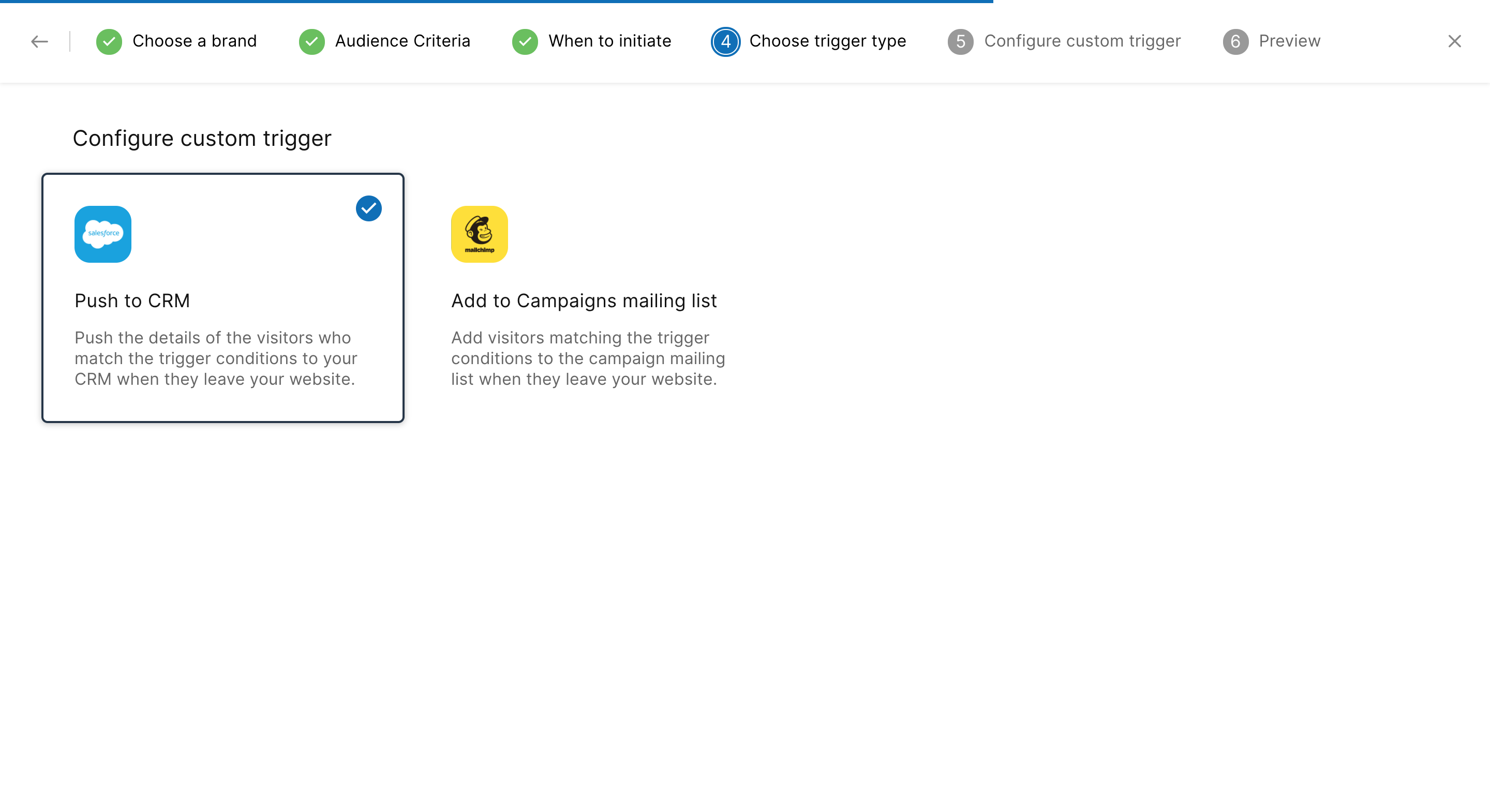Click the Salesforce logo icon

pyautogui.click(x=103, y=234)
